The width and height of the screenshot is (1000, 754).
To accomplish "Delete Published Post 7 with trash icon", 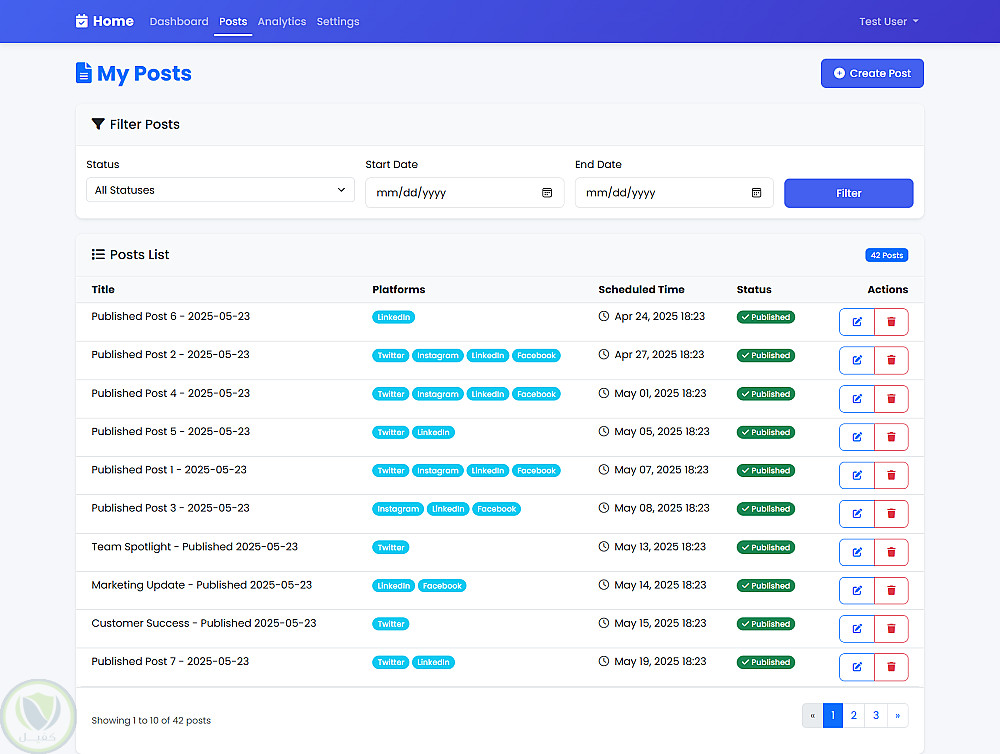I will 891,667.
